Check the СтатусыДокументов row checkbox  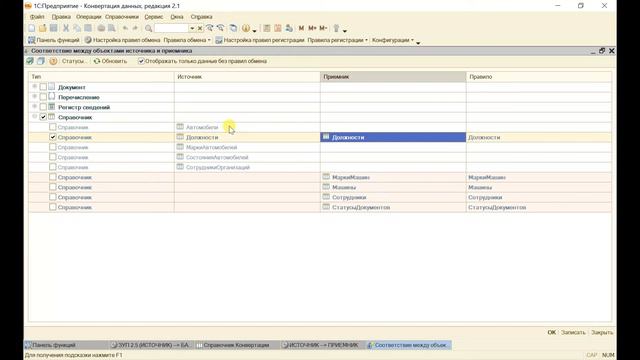point(53,207)
